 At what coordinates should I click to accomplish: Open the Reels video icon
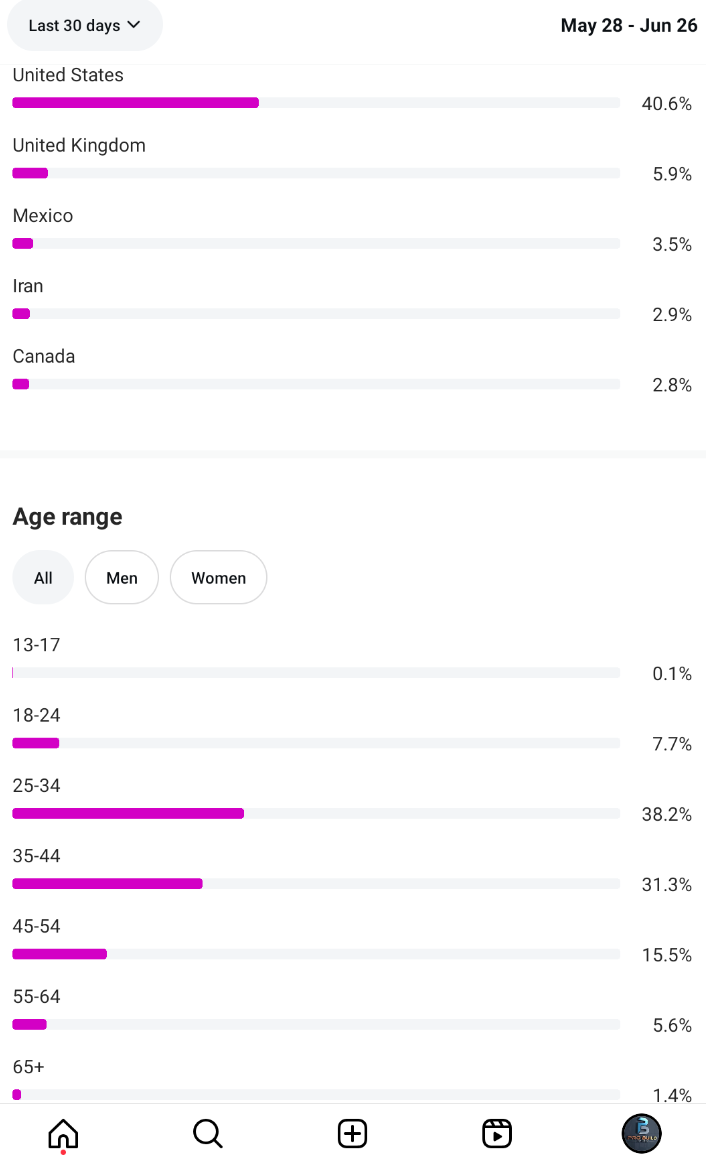pyautogui.click(x=497, y=1134)
